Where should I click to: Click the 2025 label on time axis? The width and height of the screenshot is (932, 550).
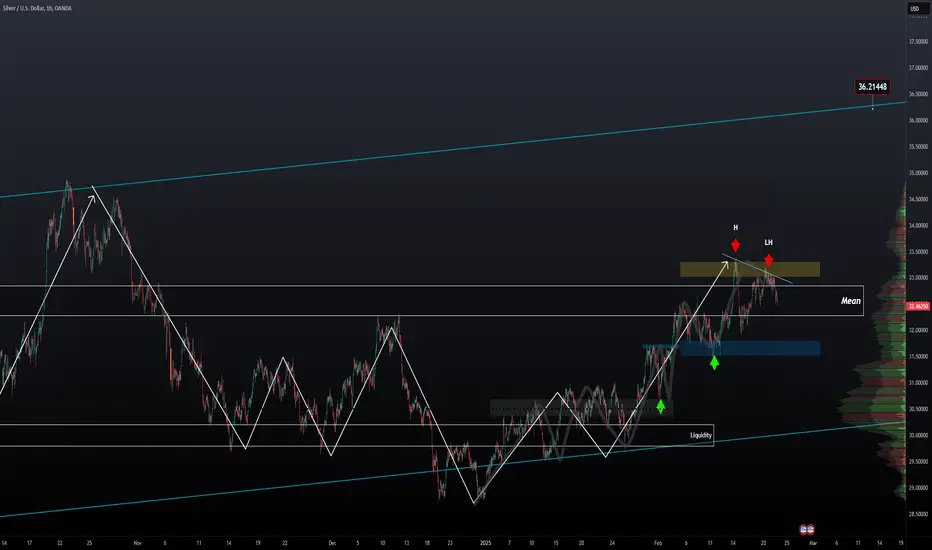click(x=486, y=543)
